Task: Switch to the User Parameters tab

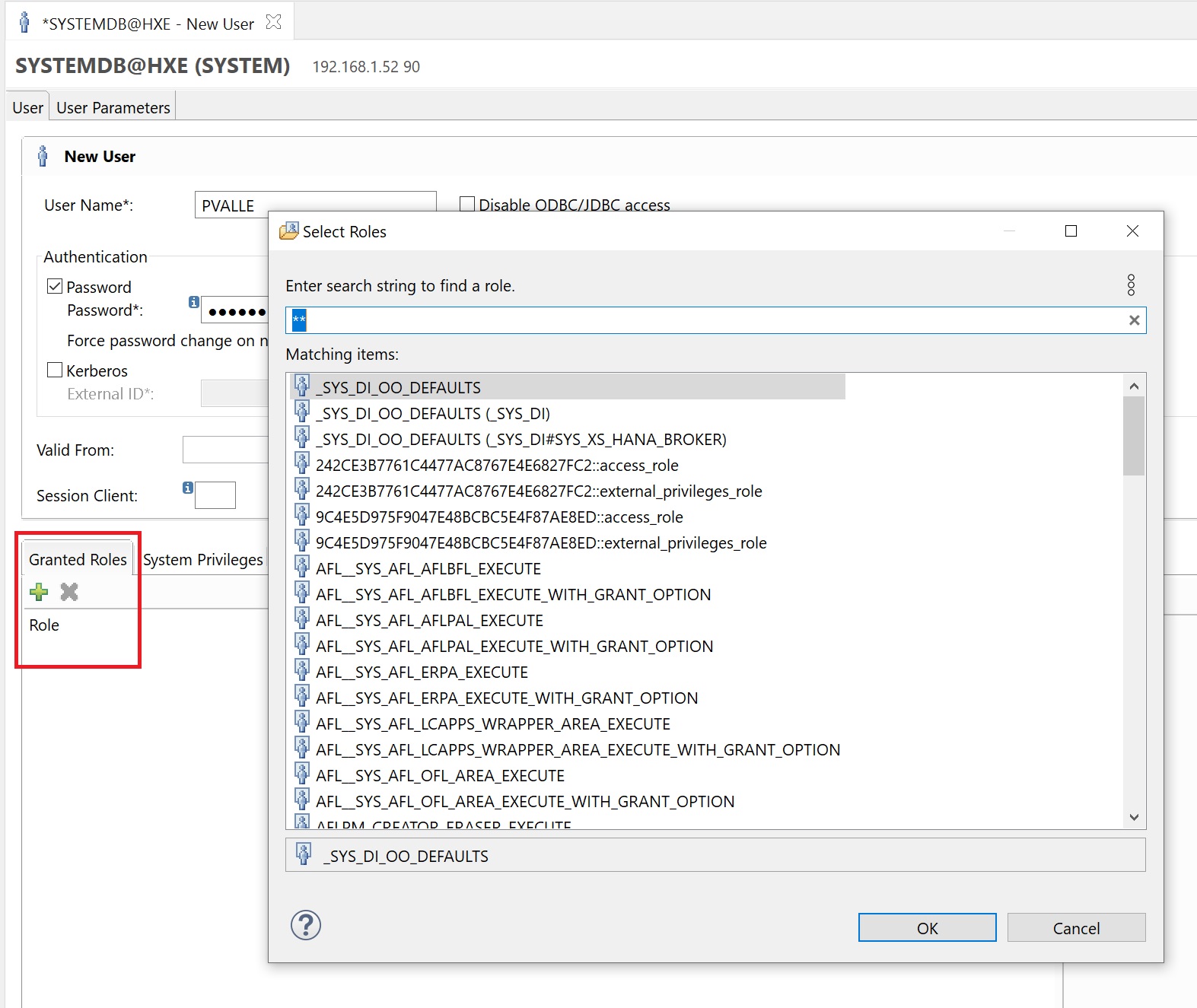Action: coord(113,108)
